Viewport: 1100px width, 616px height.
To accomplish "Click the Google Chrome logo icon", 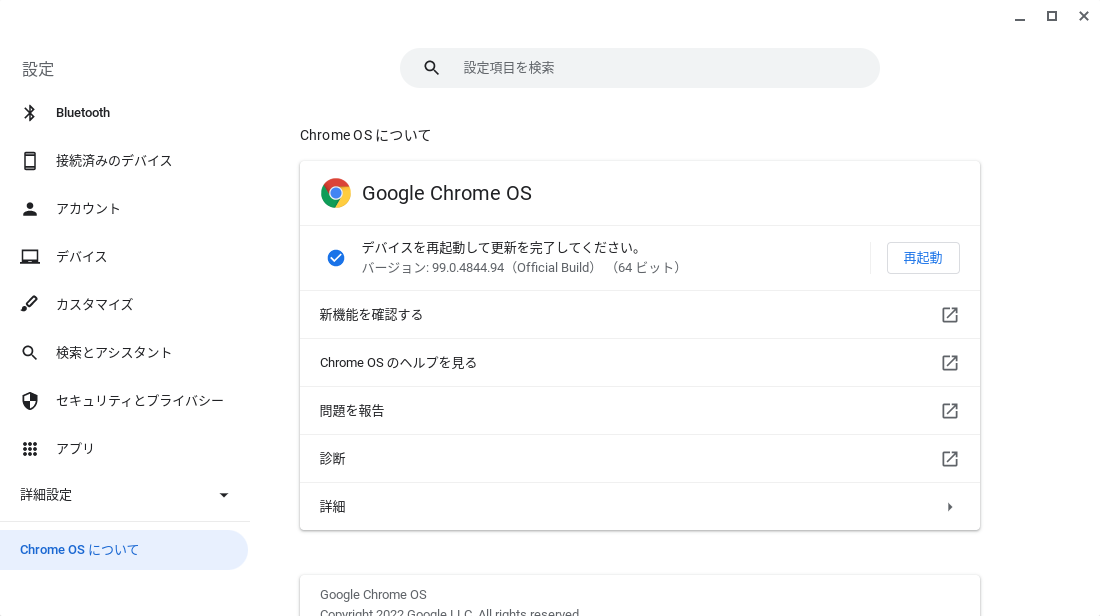I will coord(336,193).
